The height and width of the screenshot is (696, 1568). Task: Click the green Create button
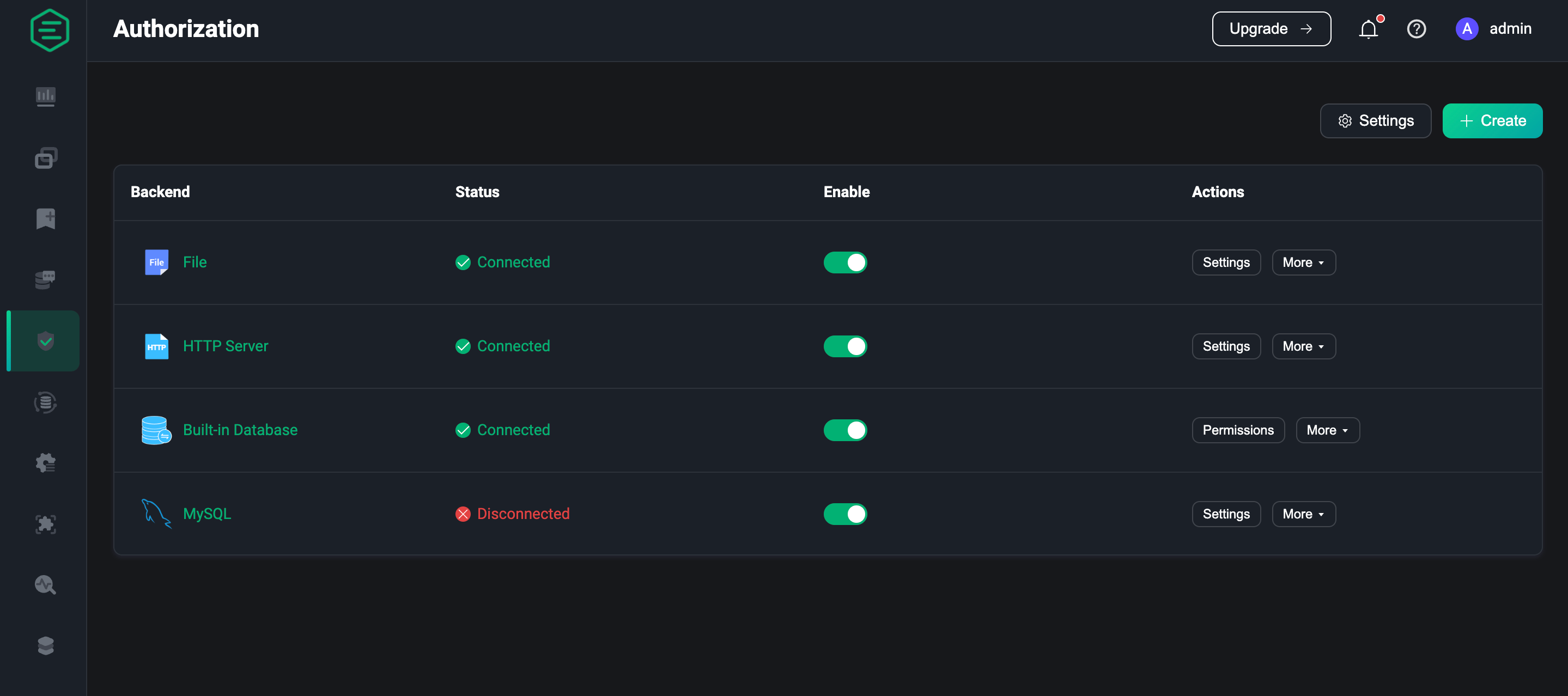click(1492, 121)
